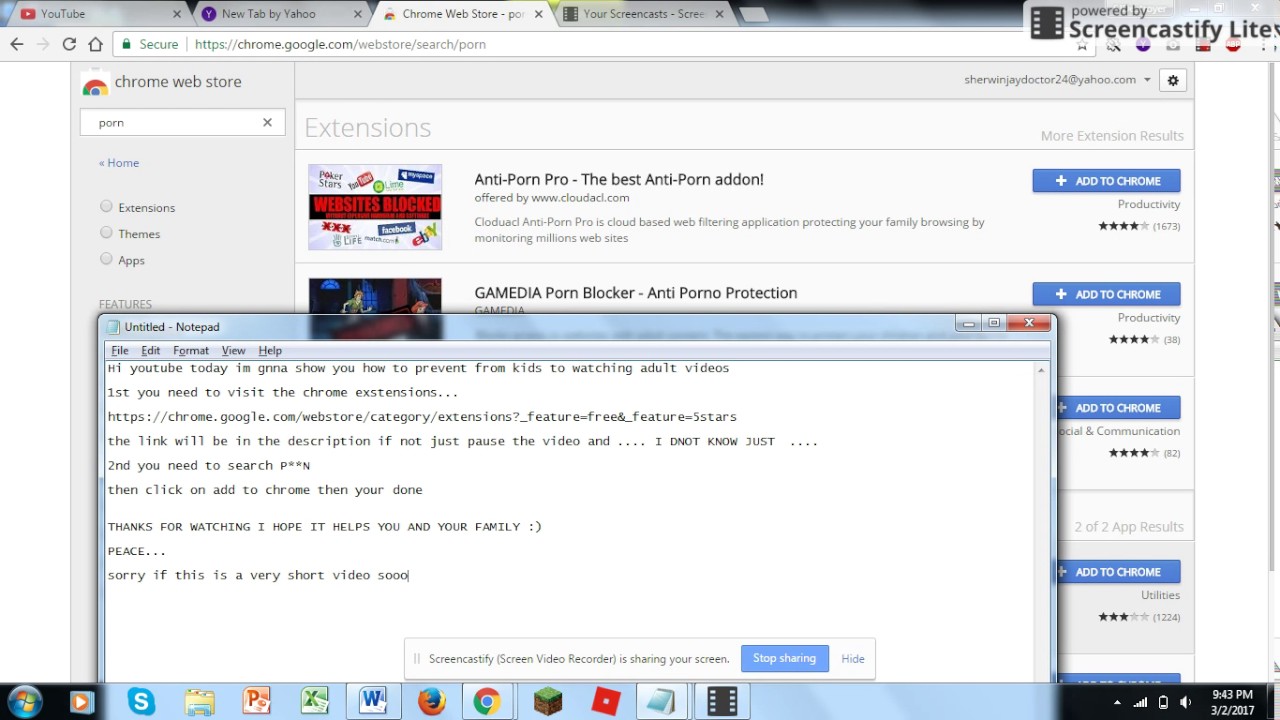Select the Extensions radio filter

pos(106,207)
